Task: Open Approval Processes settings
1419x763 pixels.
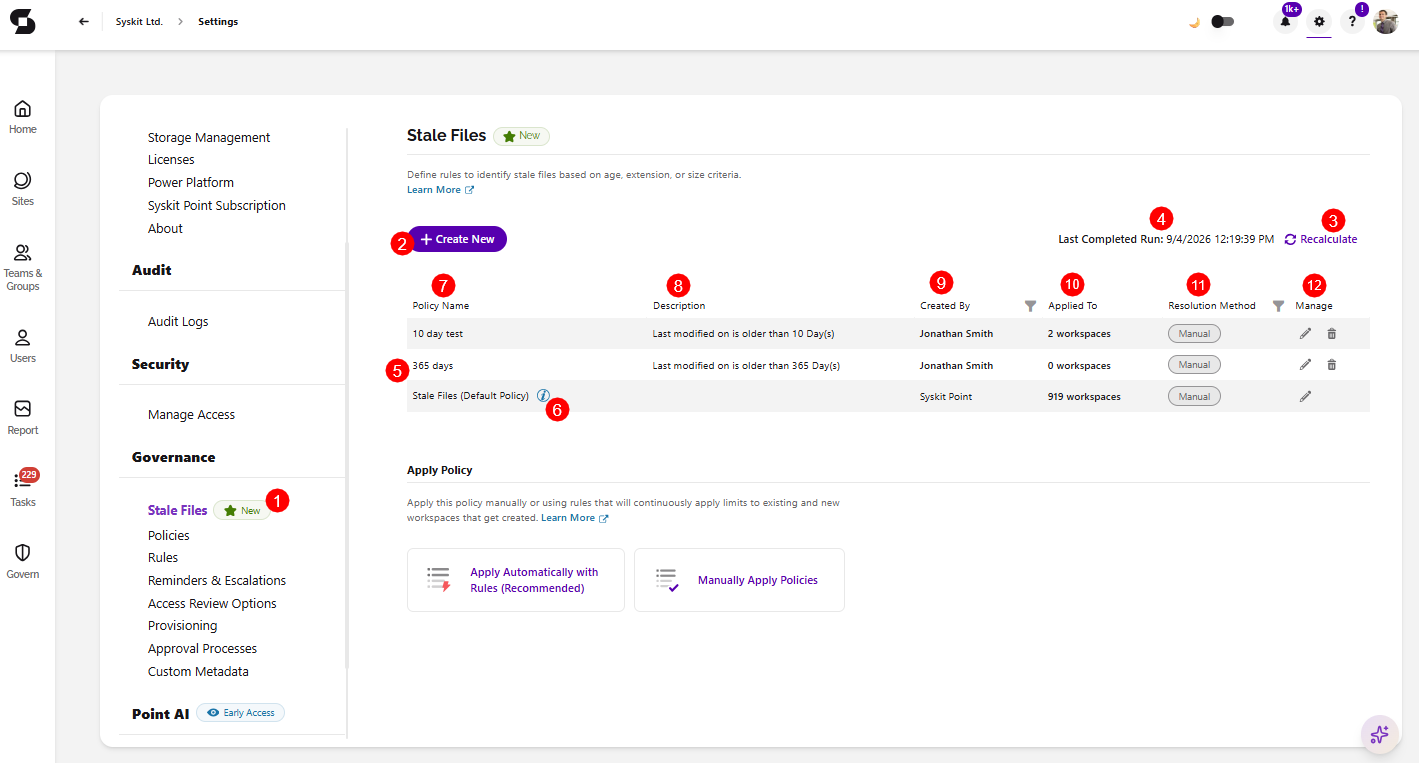Action: pos(202,648)
